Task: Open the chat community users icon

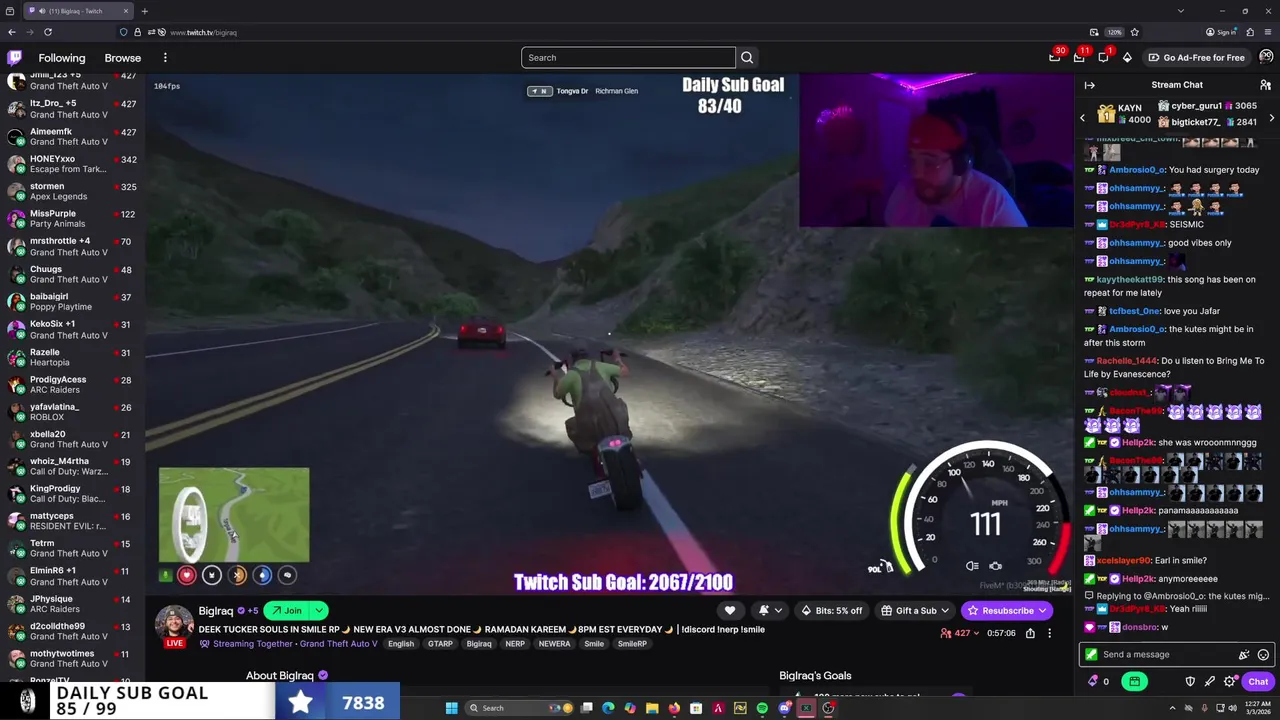Action: click(x=1265, y=85)
